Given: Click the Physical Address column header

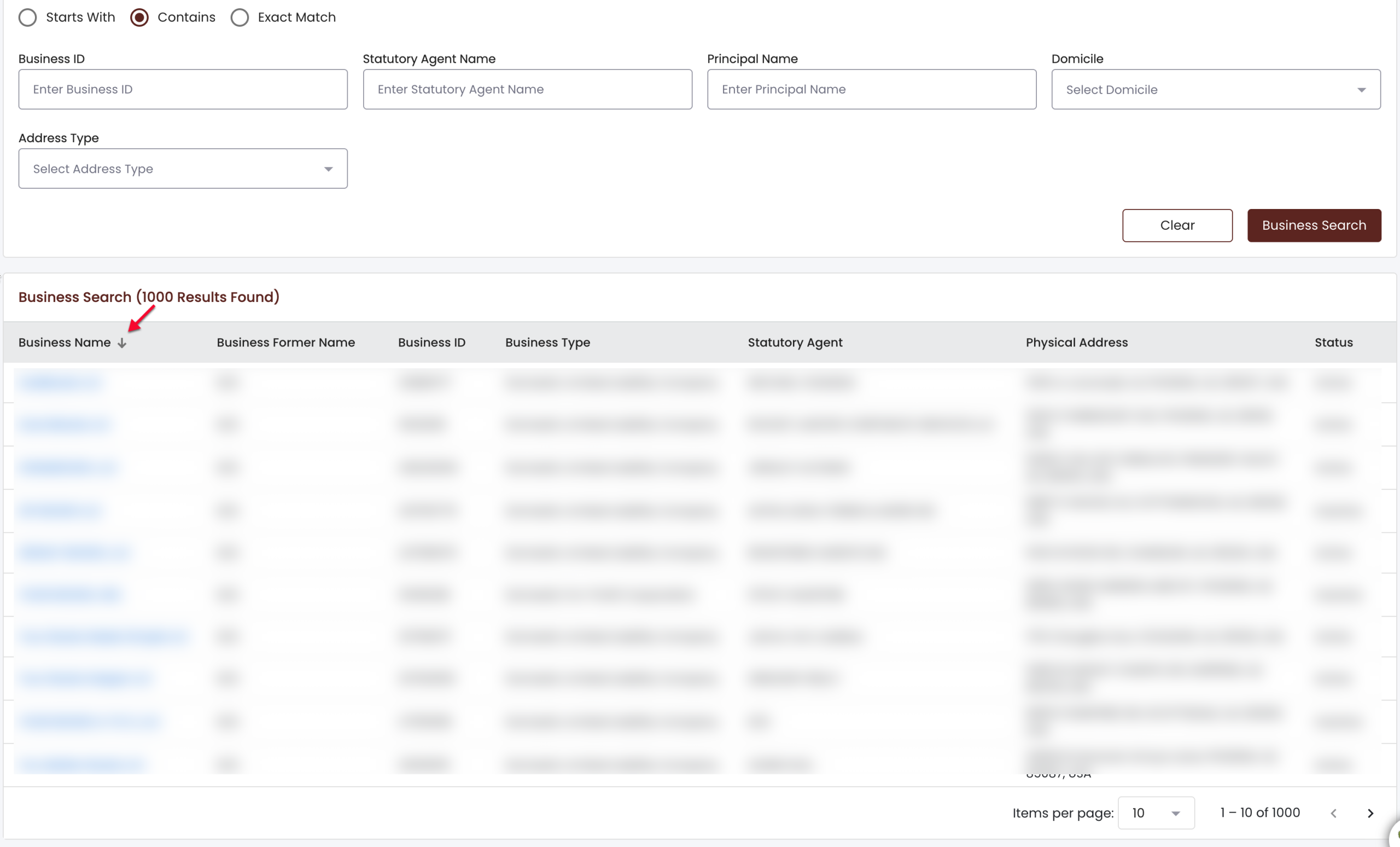Looking at the screenshot, I should 1077,343.
